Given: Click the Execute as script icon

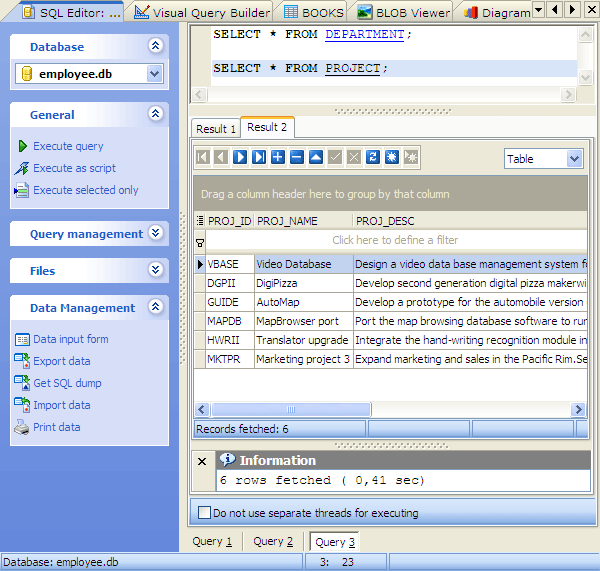Looking at the screenshot, I should [x=21, y=168].
